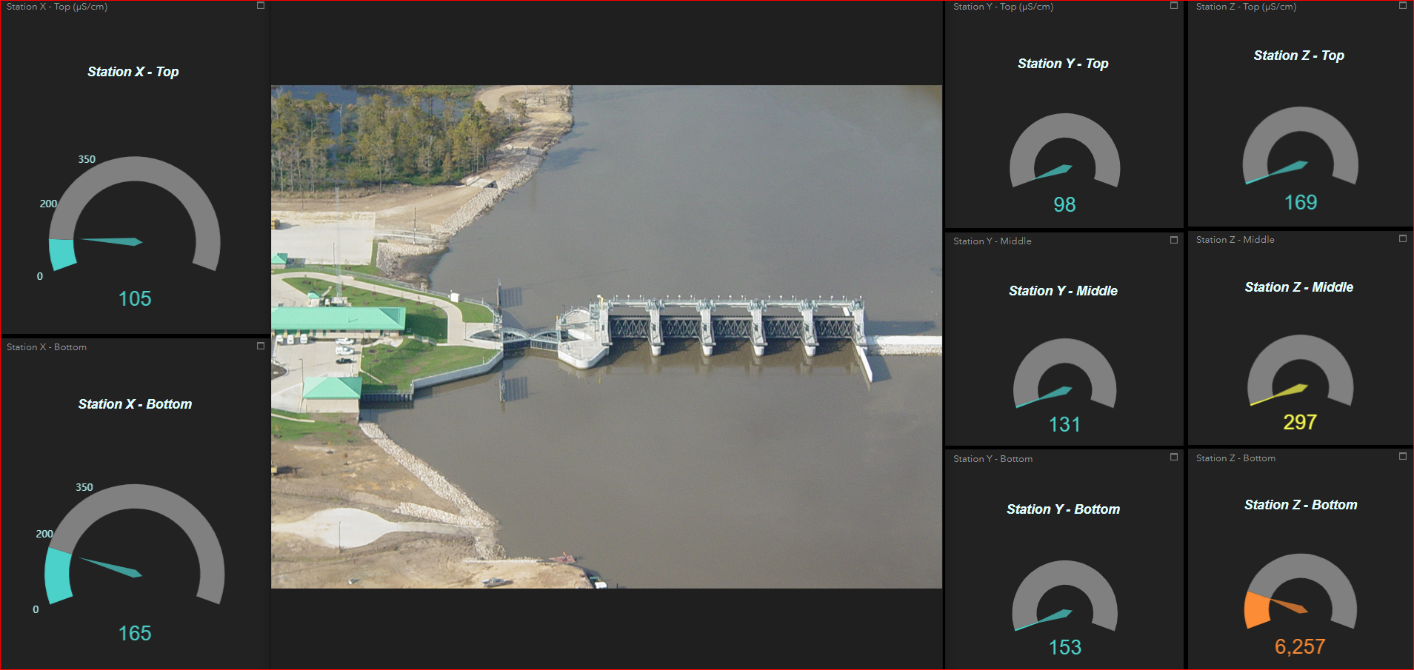This screenshot has width=1414, height=670.
Task: Click the Station X - Bottom gauge needle
Action: point(111,567)
